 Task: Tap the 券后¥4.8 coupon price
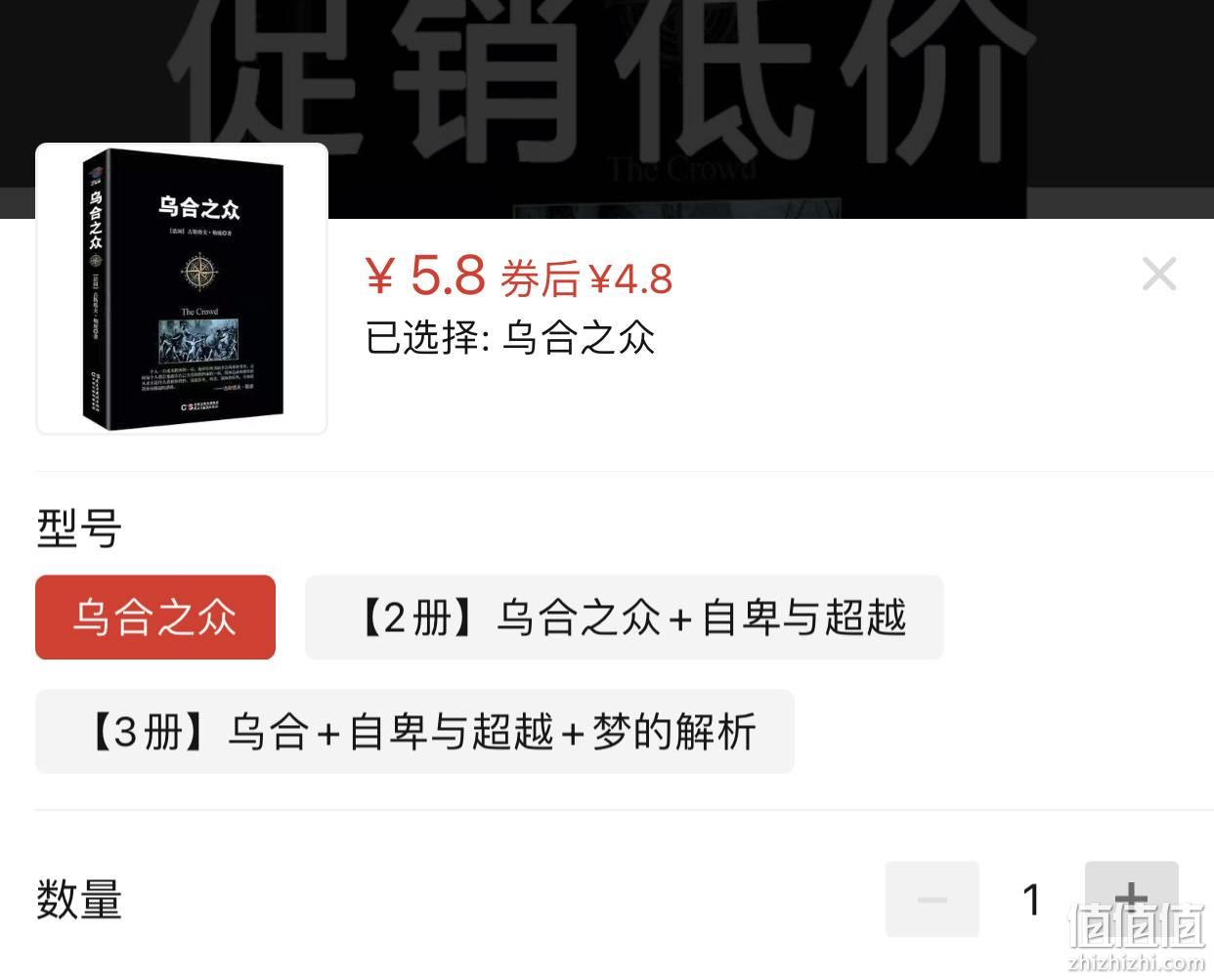[x=586, y=280]
